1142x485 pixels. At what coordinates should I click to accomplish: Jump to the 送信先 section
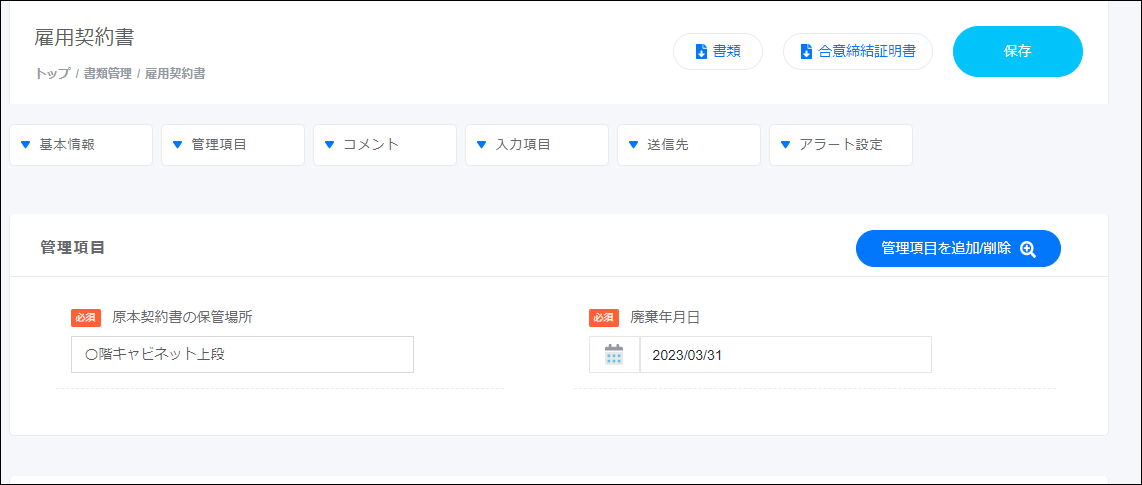coord(689,145)
